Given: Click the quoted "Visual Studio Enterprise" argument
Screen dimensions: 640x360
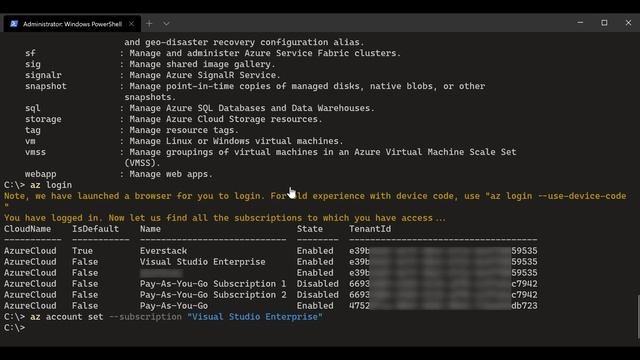Looking at the screenshot, I should point(255,317).
